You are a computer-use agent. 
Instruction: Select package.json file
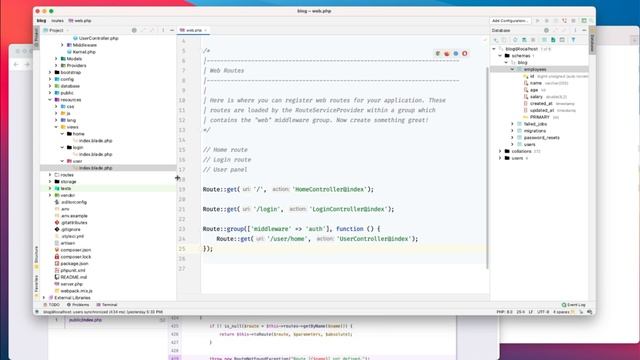coord(74,264)
